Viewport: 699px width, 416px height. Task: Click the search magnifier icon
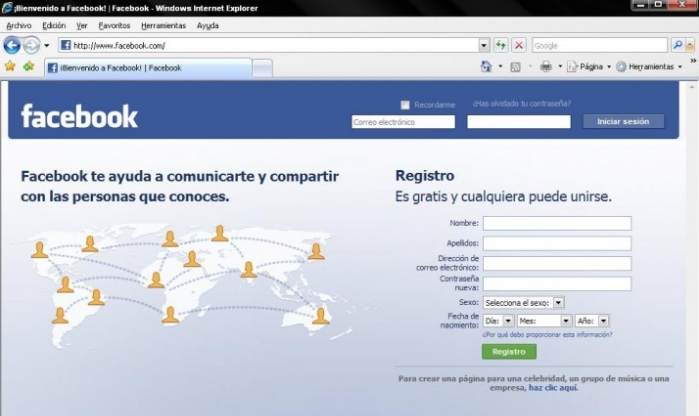678,45
